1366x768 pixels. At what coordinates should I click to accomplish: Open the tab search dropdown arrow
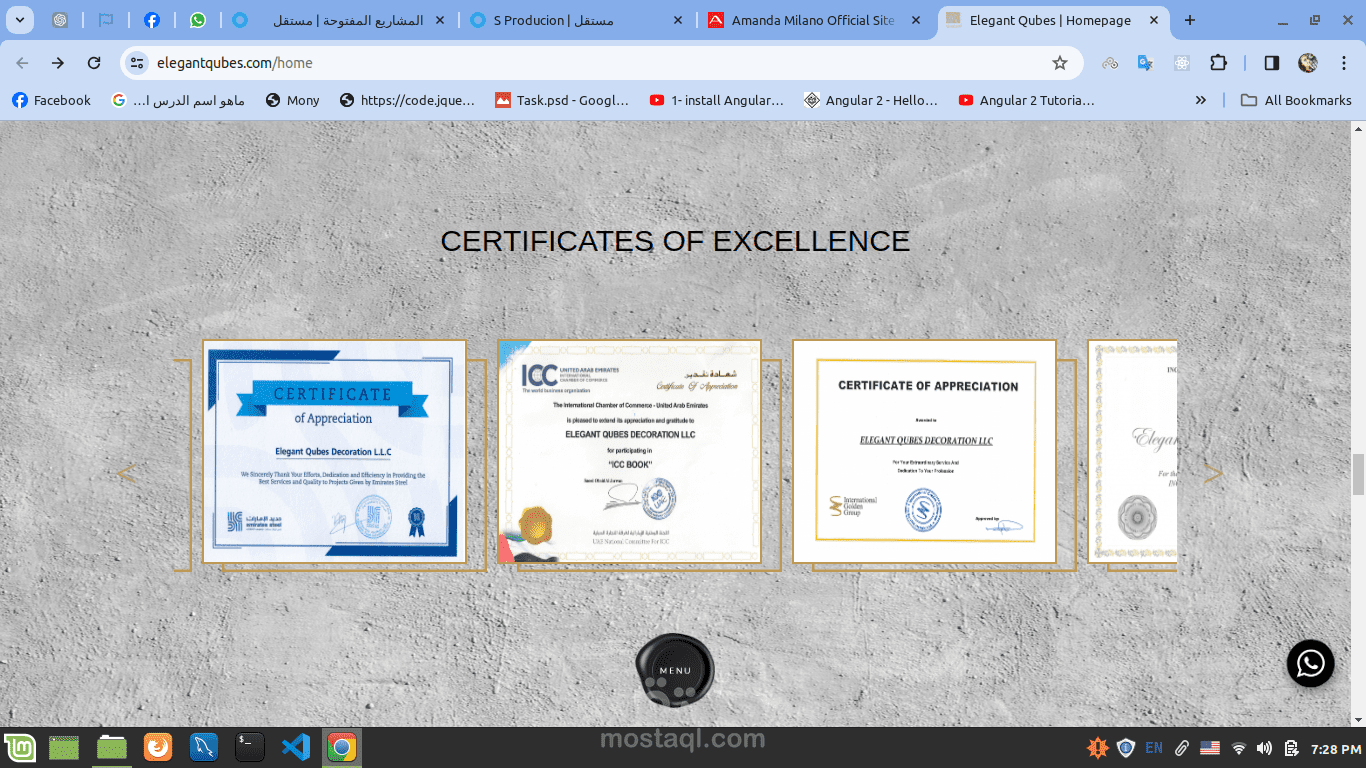(19, 20)
